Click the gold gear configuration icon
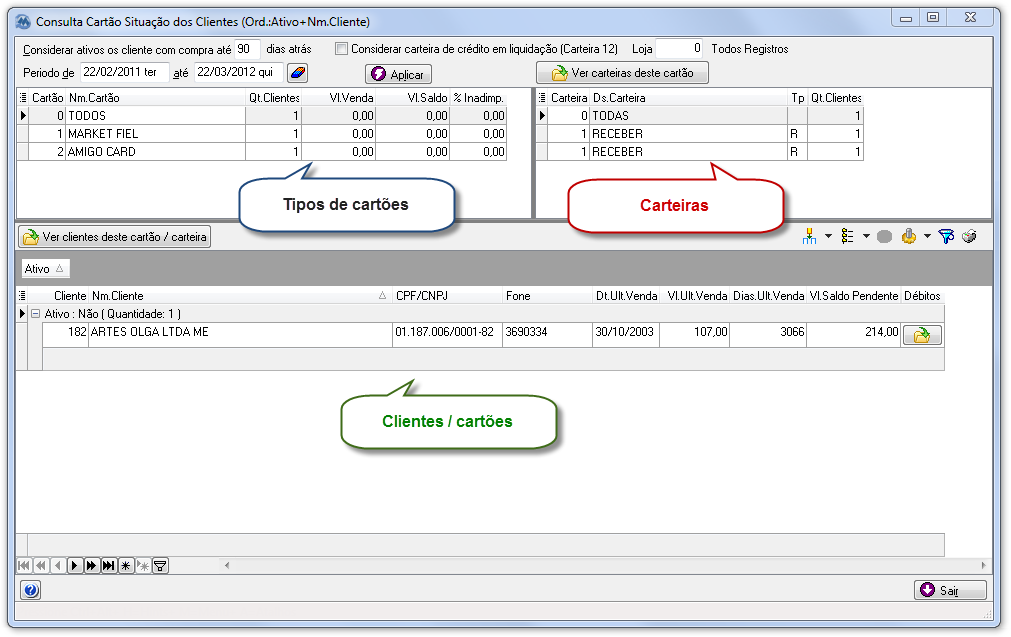 click(909, 237)
